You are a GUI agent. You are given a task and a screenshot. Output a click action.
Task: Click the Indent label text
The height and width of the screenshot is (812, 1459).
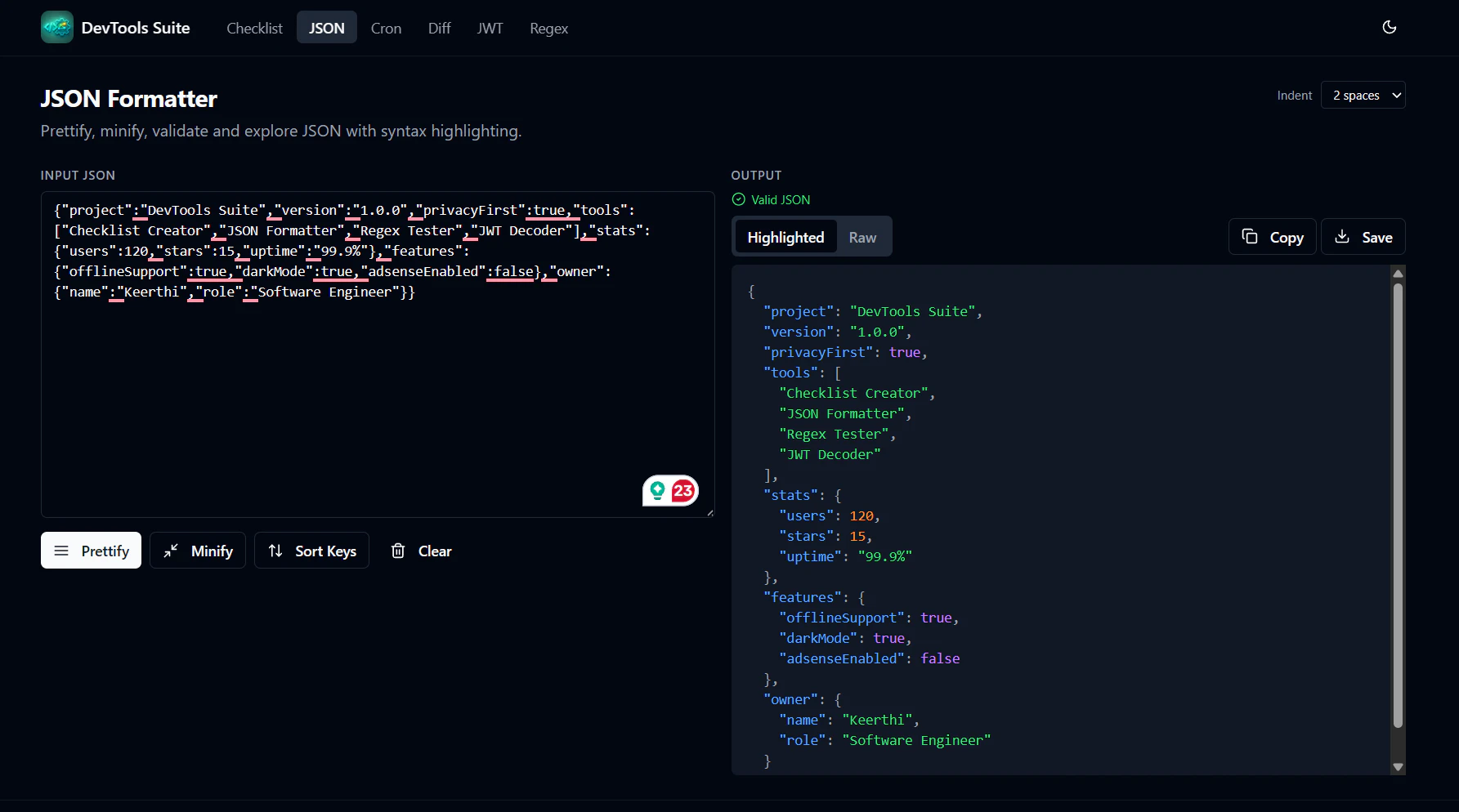point(1294,96)
